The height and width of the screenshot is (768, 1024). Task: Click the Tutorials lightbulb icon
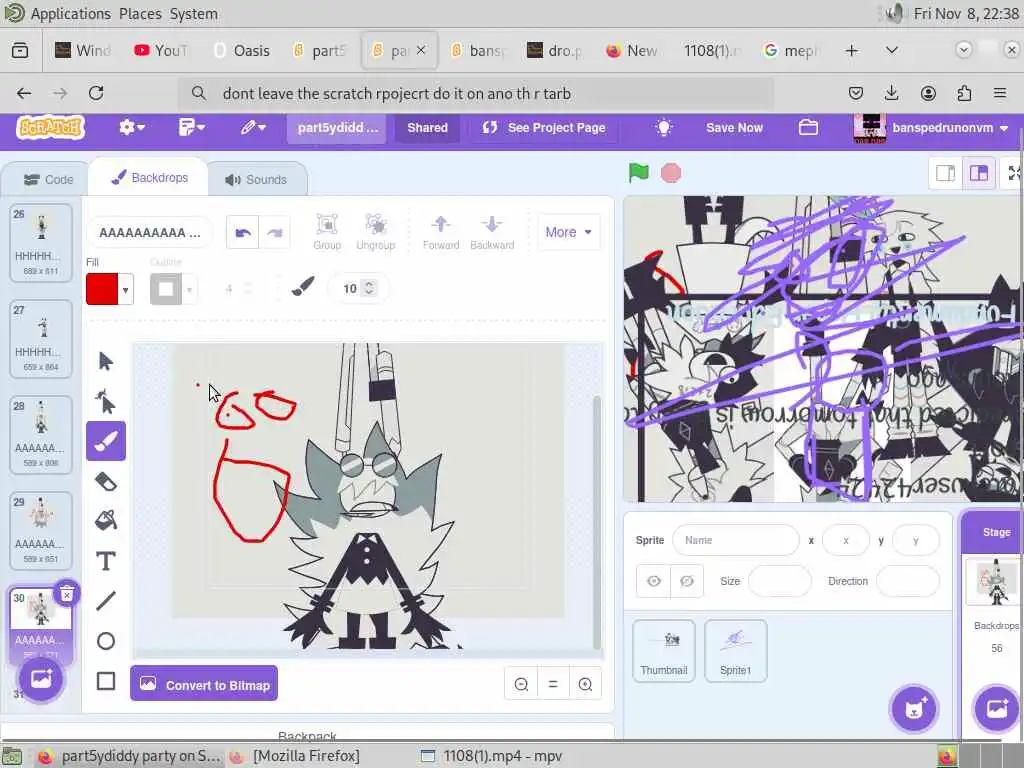(x=664, y=127)
